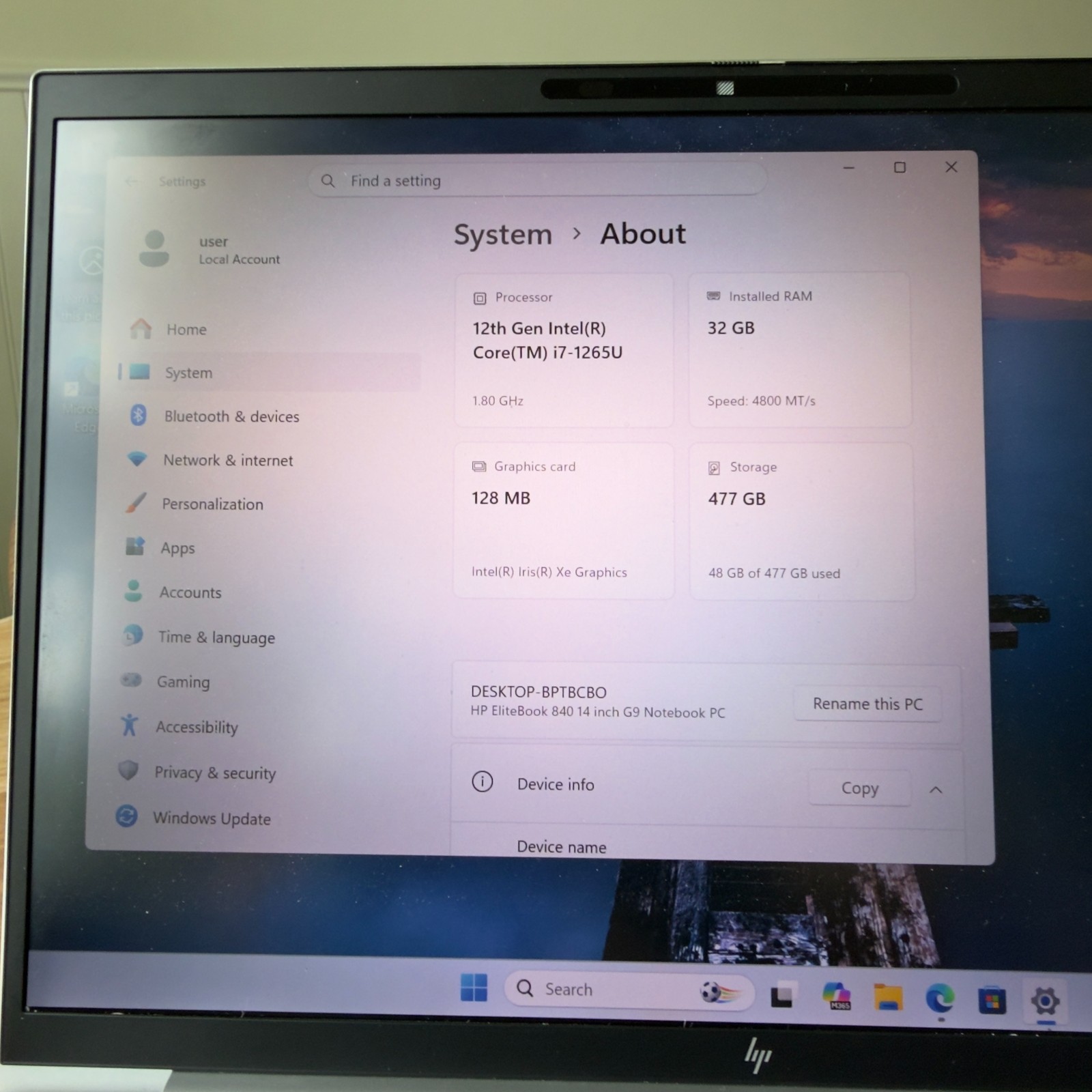Click the DESKTOP-BPTBCBO device name

[x=538, y=692]
